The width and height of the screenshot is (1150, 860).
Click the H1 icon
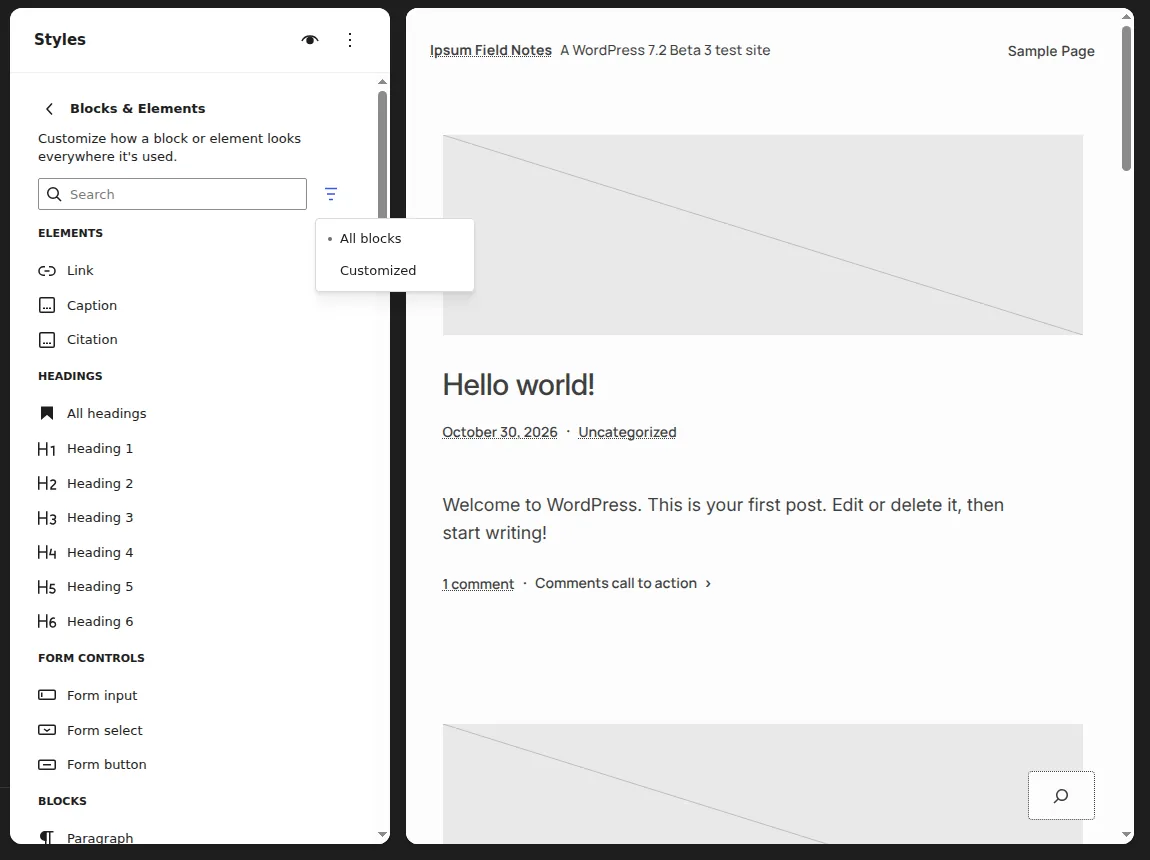47,449
